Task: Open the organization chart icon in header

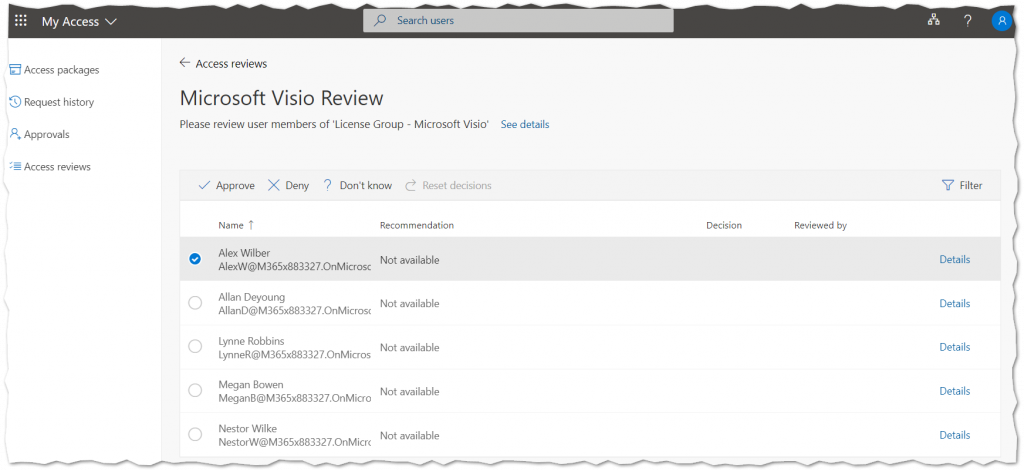Action: pos(933,20)
